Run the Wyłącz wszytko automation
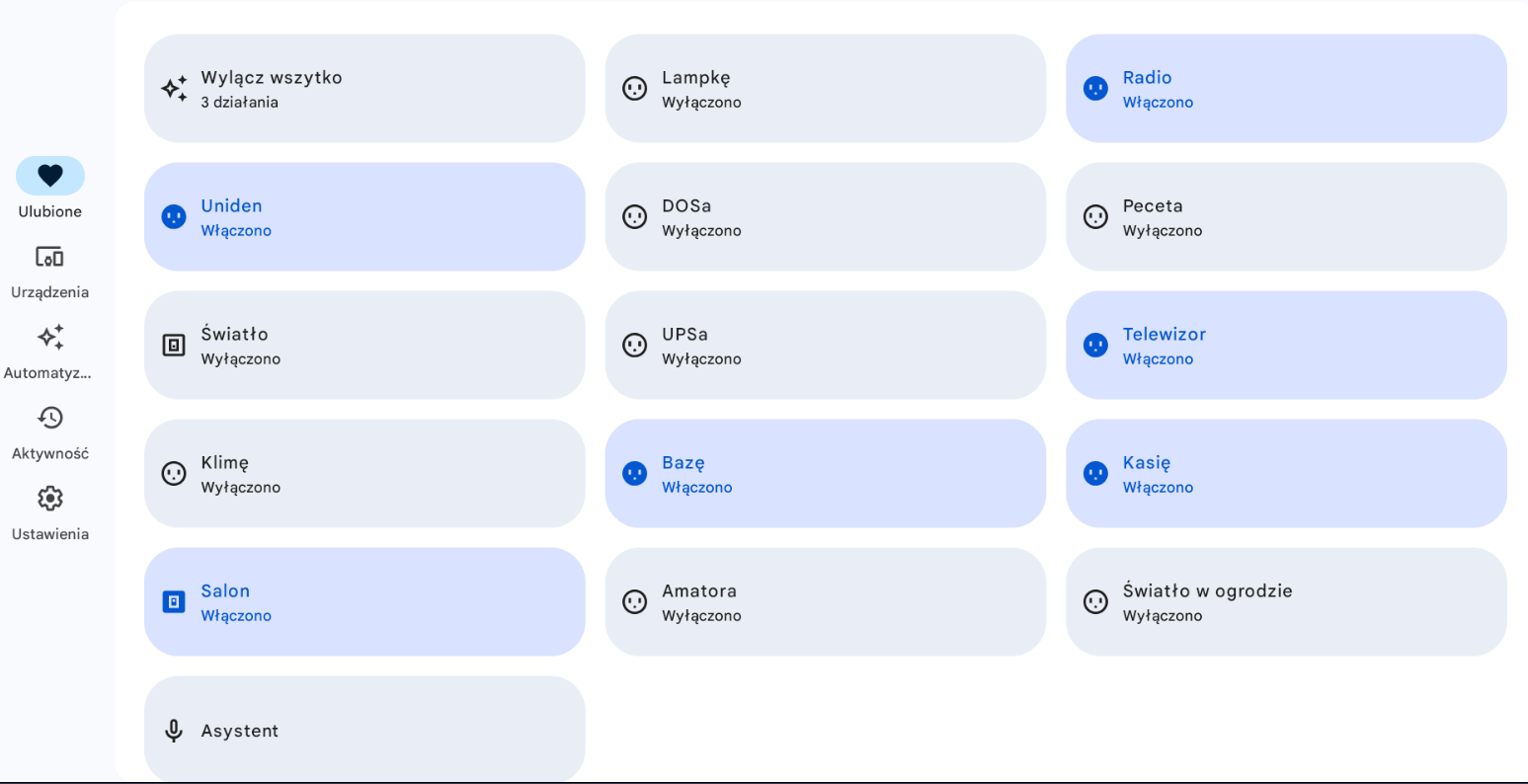The image size is (1528, 784). tap(364, 89)
